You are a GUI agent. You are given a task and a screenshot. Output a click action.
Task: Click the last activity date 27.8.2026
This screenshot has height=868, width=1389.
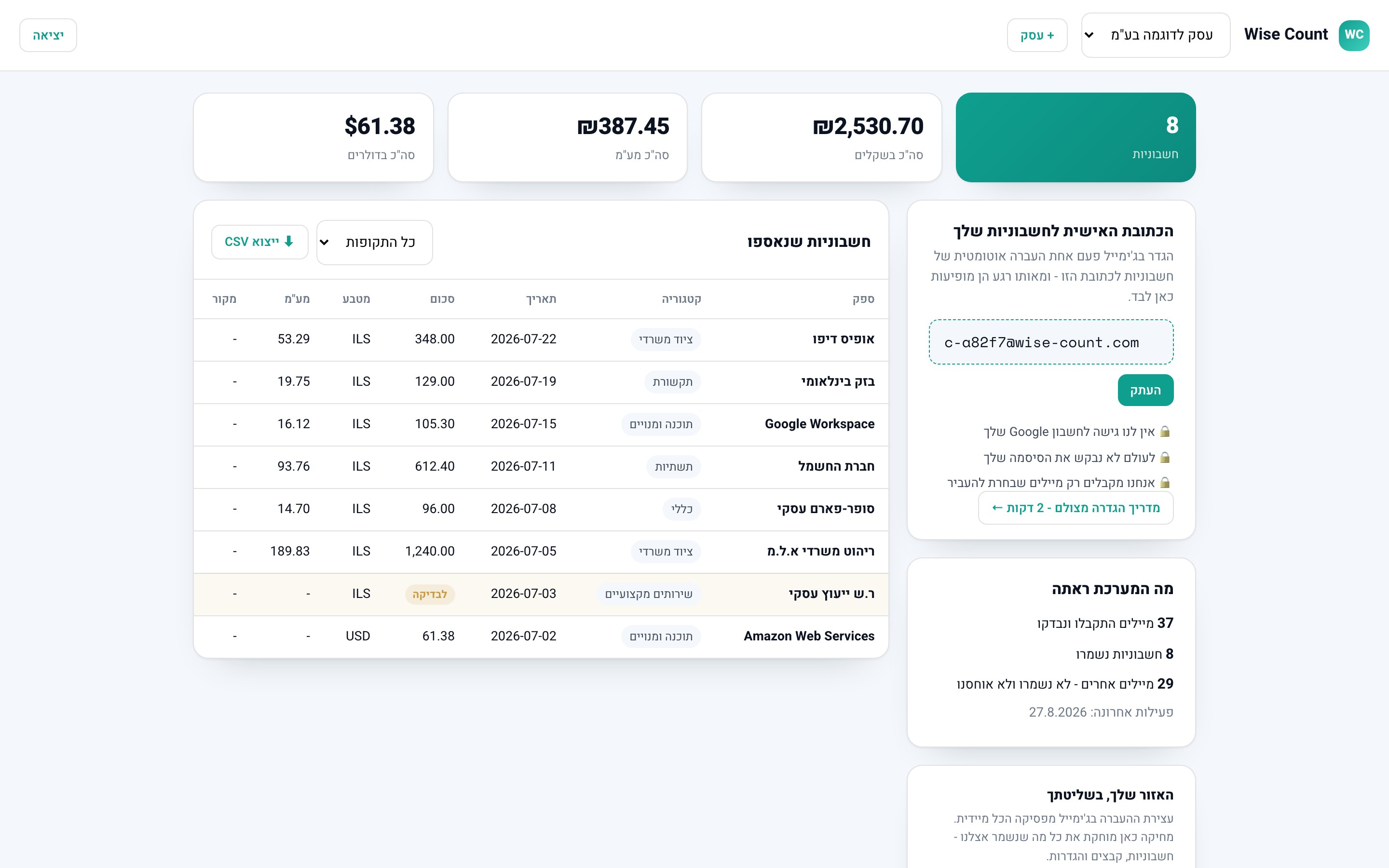point(1058,712)
